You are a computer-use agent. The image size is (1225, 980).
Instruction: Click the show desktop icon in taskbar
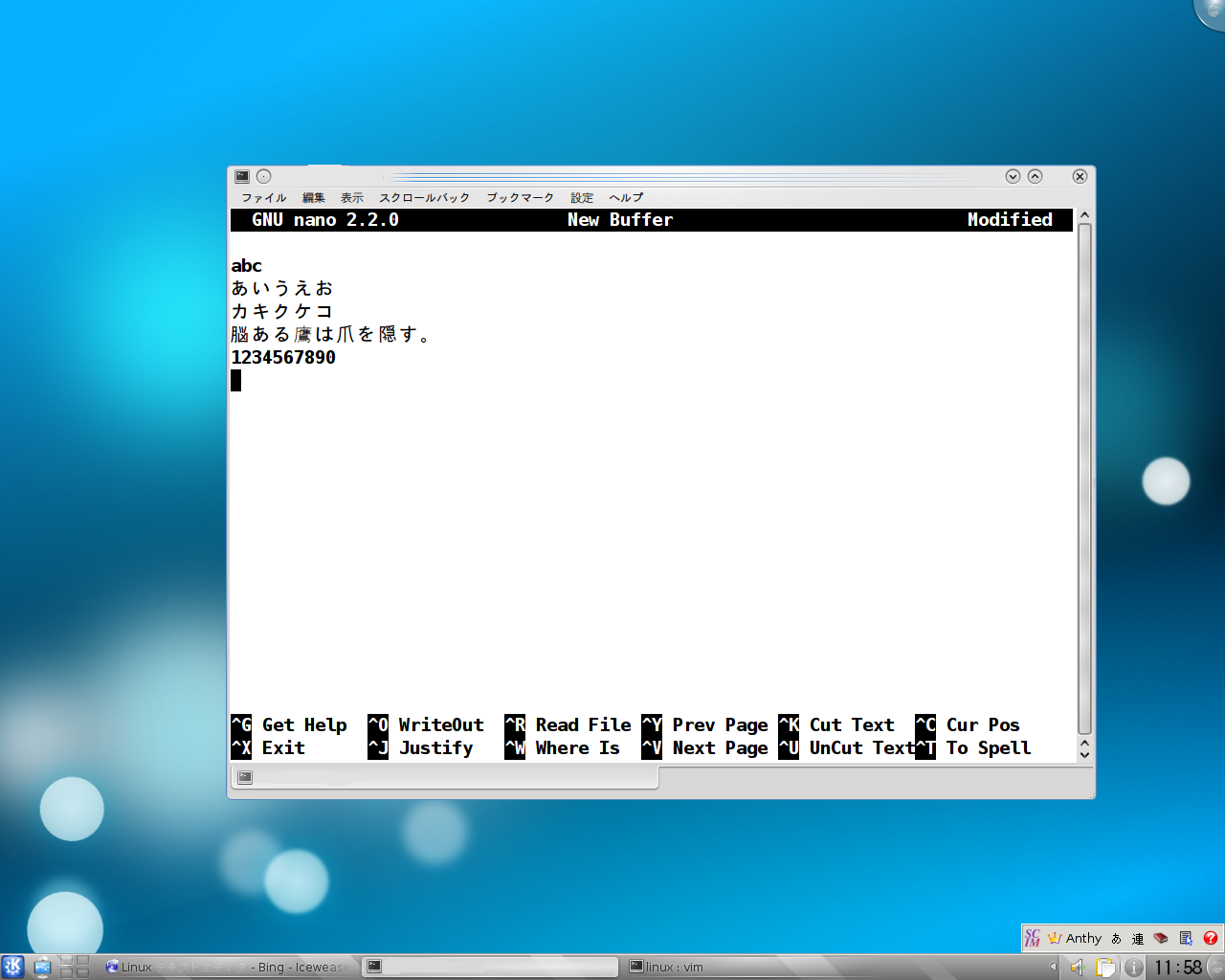(x=42, y=966)
